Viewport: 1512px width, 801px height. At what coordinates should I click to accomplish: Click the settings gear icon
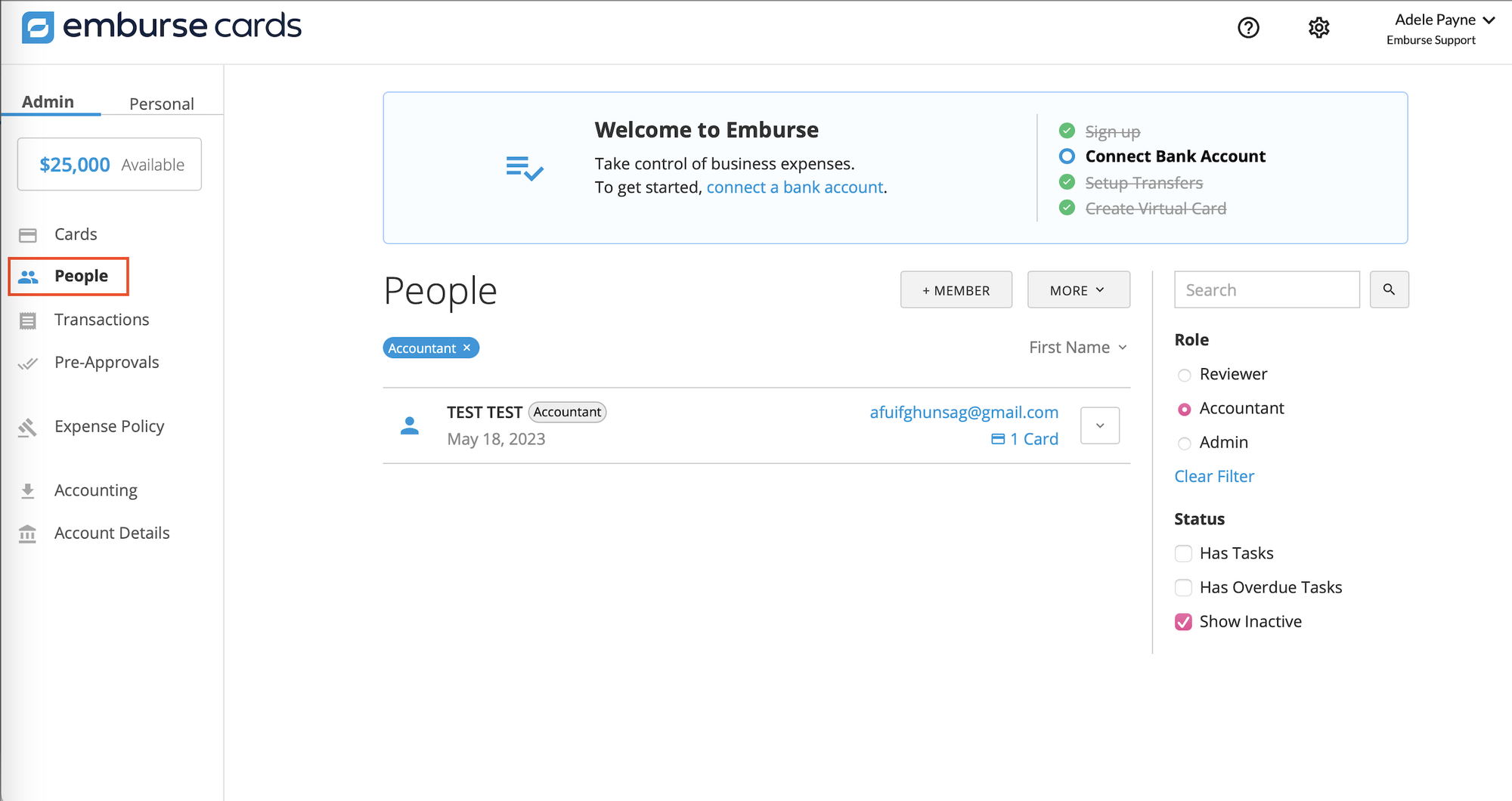(x=1318, y=28)
